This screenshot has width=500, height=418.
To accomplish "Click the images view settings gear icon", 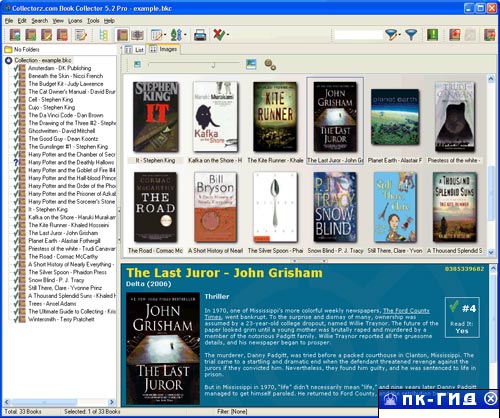I will [270, 64].
